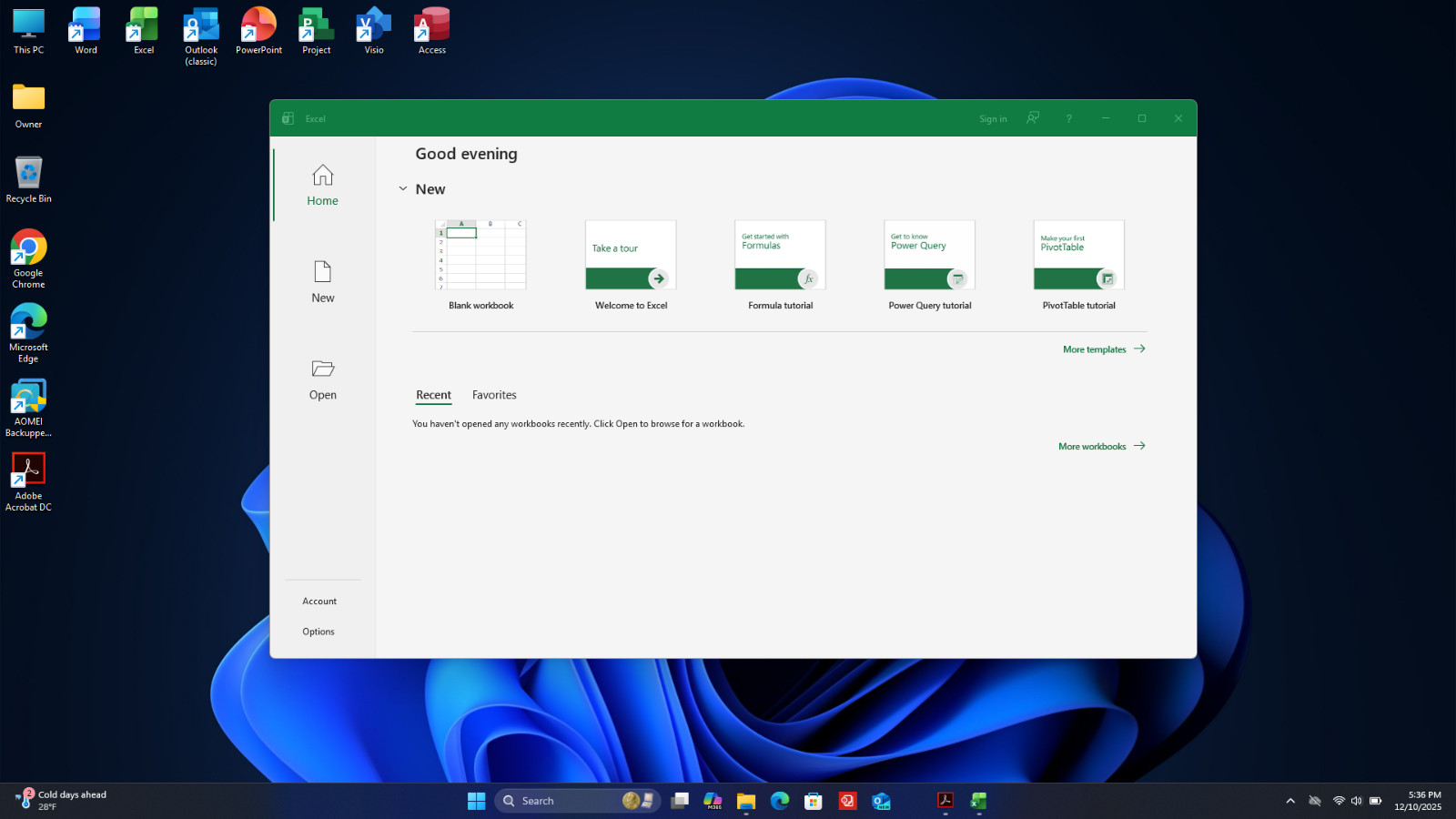This screenshot has height=819, width=1456.
Task: Open the Windows Start menu
Action: (476, 801)
